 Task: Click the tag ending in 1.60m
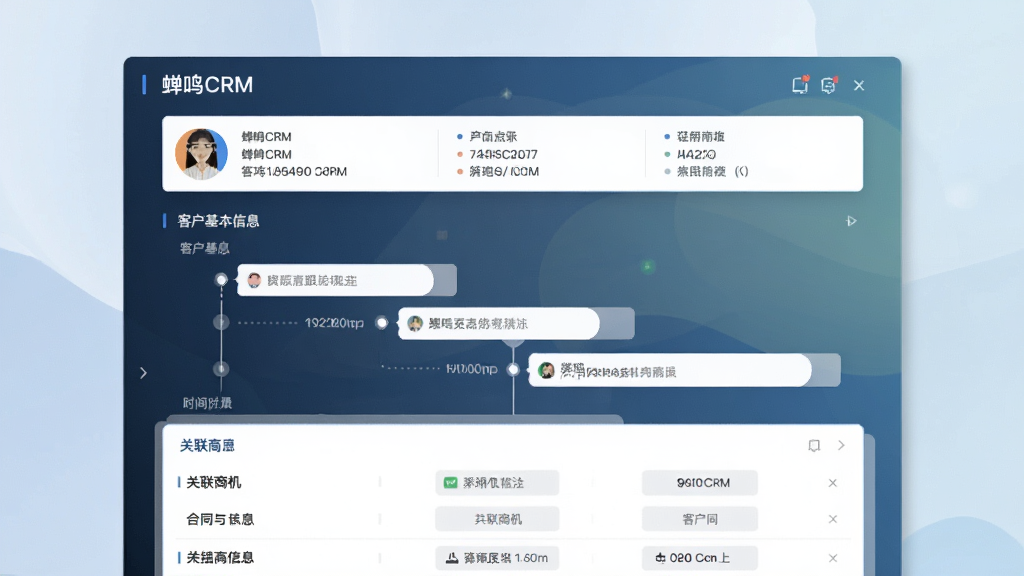(497, 558)
